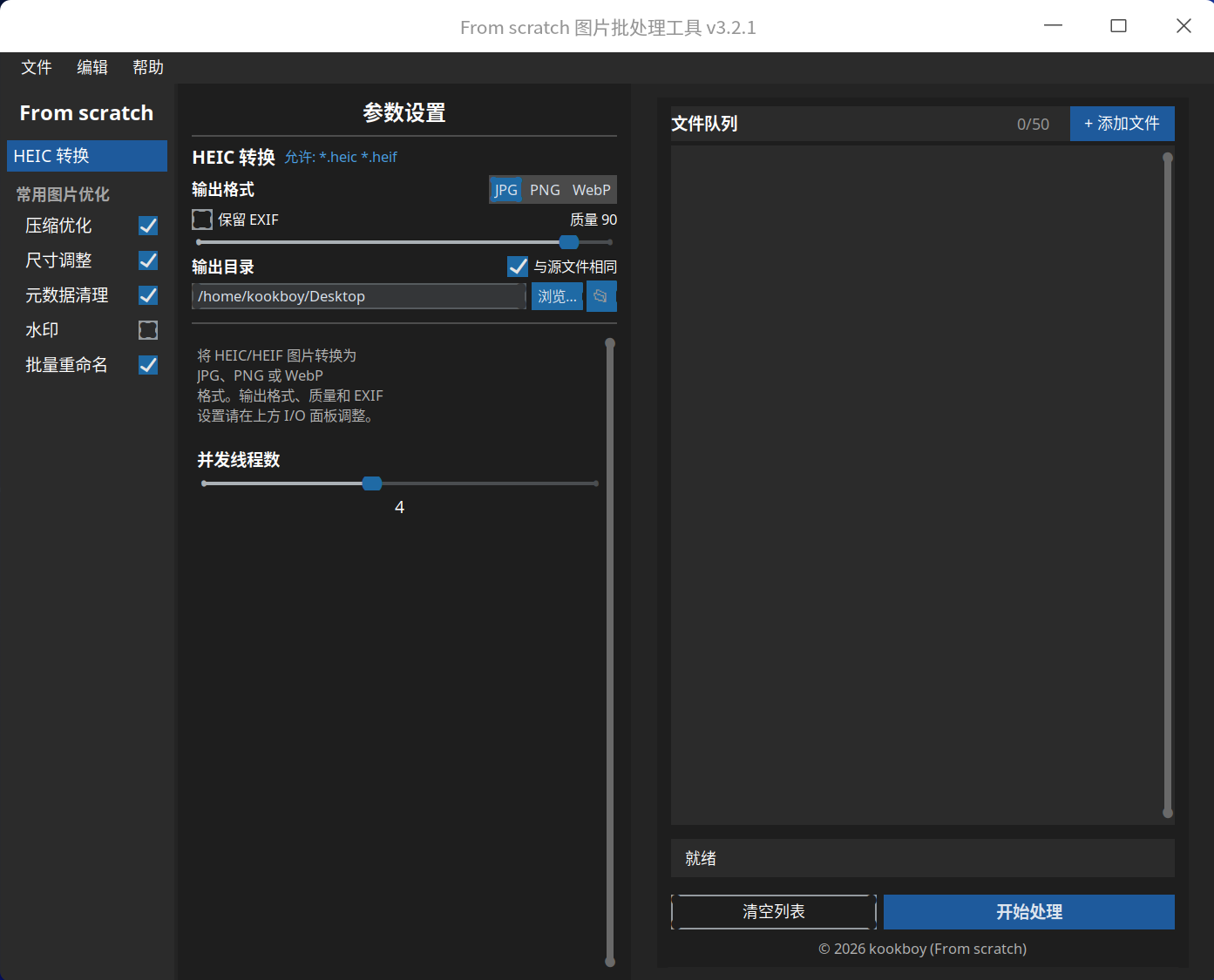Start processing with 开始处理

pos(1029,912)
